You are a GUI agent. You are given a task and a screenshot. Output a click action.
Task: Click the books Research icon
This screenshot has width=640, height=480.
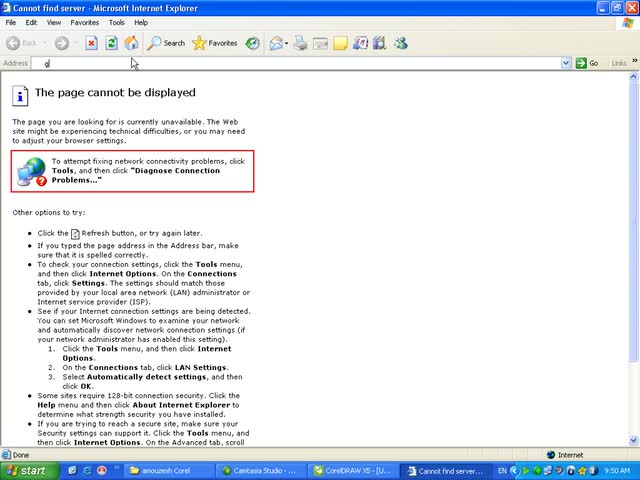pyautogui.click(x=380, y=43)
